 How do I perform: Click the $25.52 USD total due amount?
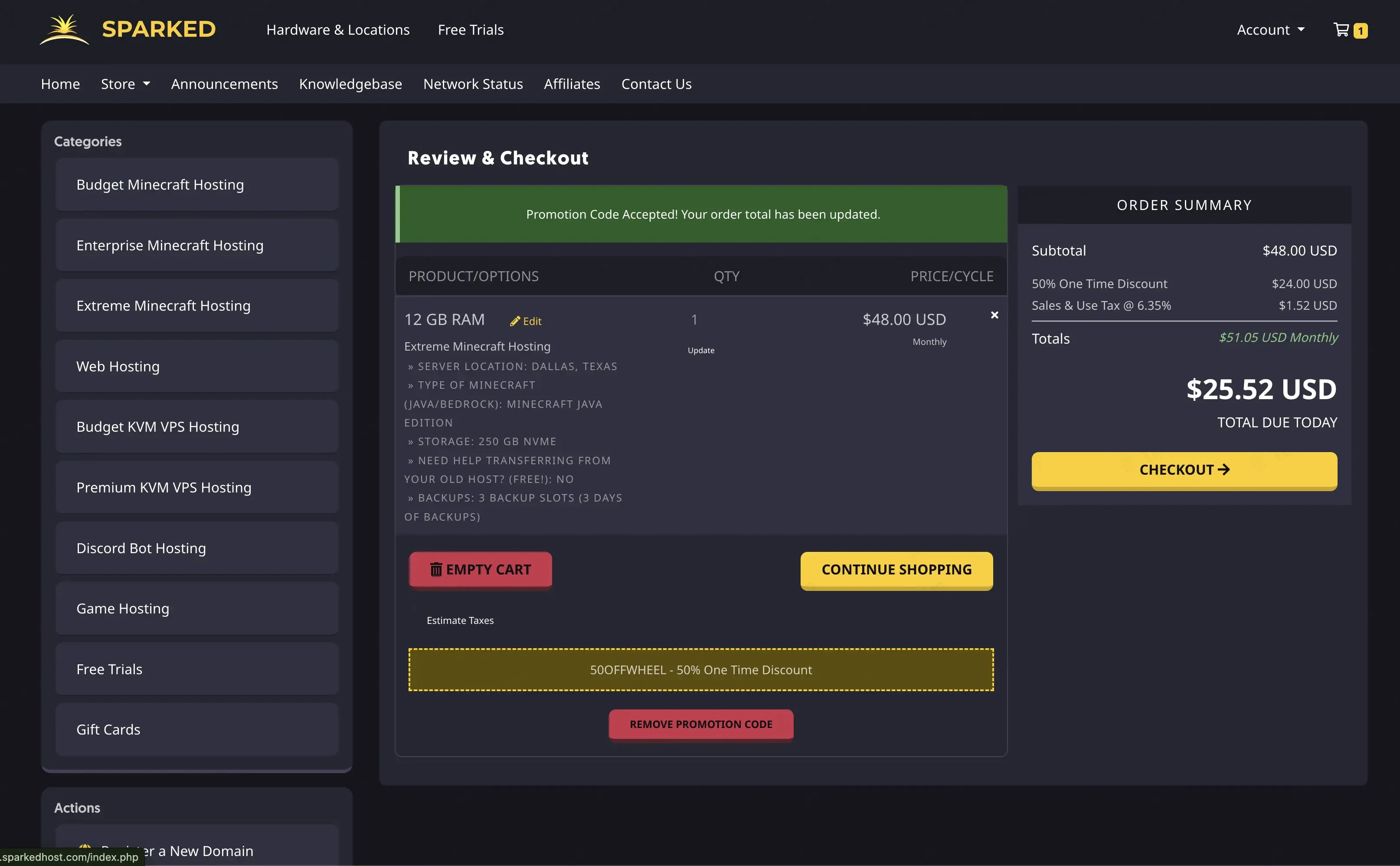[x=1261, y=390]
